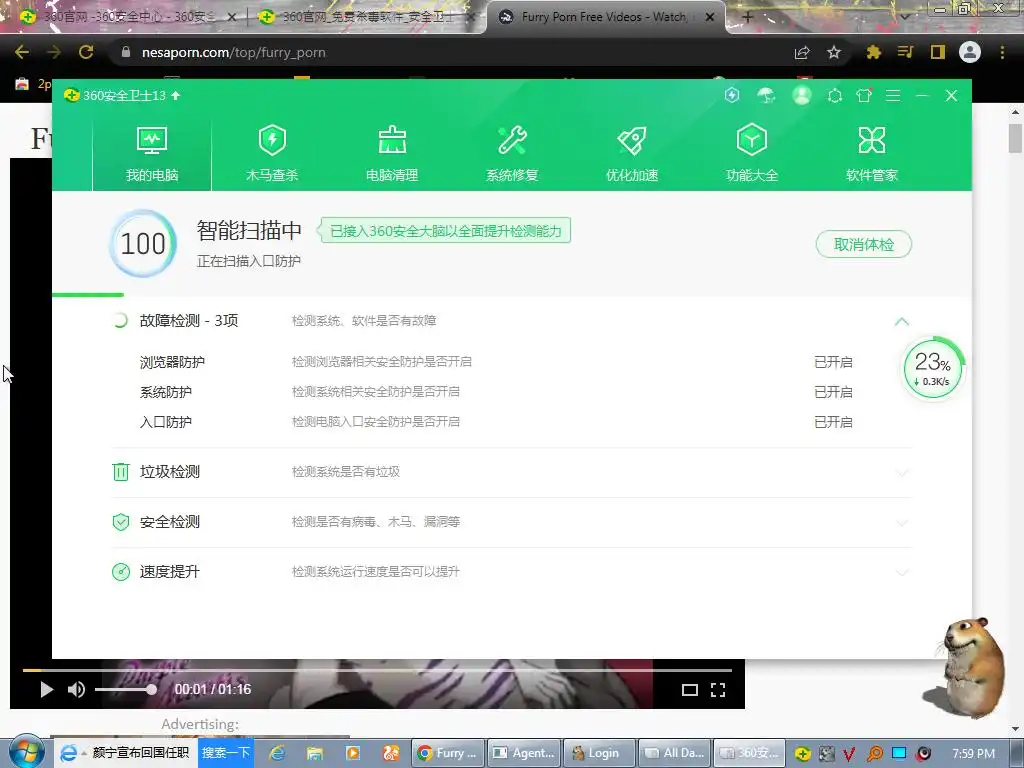Image resolution: width=1024 pixels, height=768 pixels.
Task: Go to the 优化加速 tab
Action: click(x=632, y=153)
